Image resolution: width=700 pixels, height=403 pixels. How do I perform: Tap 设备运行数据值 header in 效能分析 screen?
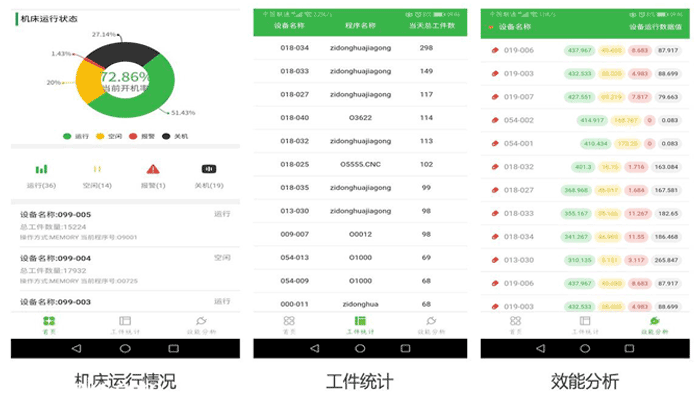(x=655, y=27)
